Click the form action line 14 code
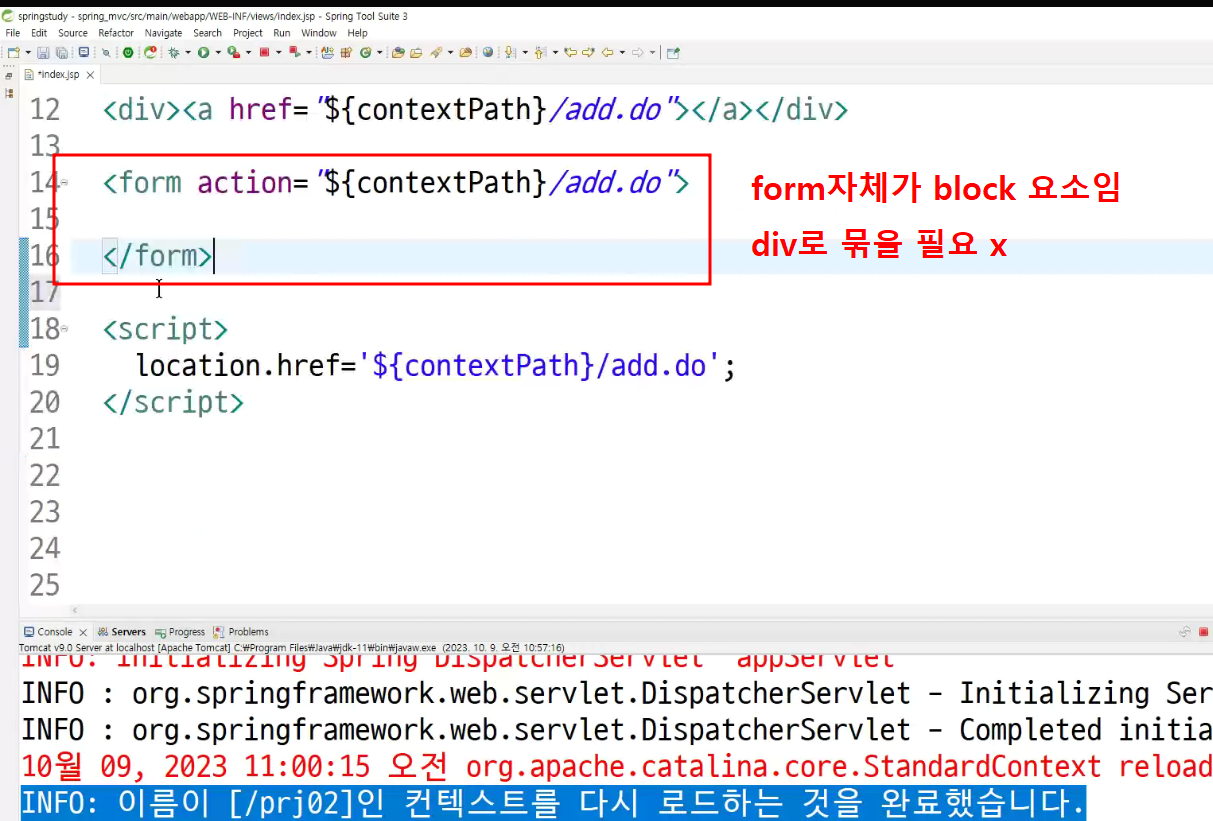Viewport: 1213px width, 821px height. click(x=396, y=184)
